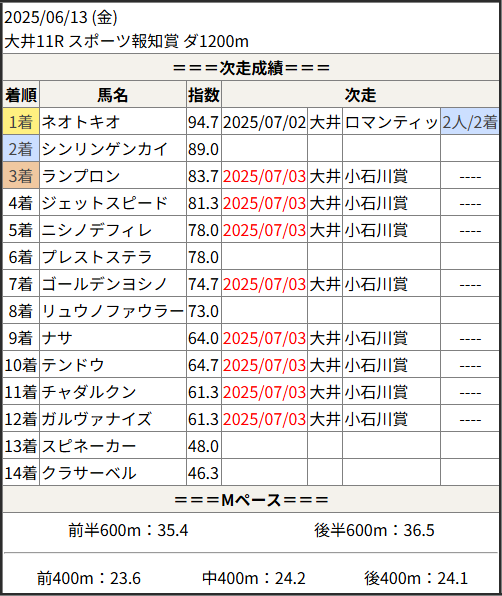This screenshot has width=502, height=596.
Task: Select the horse name シンリンゲンカイ
Action: click(x=105, y=149)
